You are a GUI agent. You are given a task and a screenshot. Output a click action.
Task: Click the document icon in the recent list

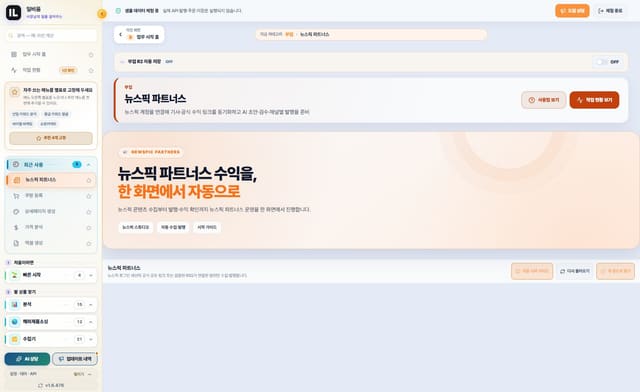[x=16, y=243]
